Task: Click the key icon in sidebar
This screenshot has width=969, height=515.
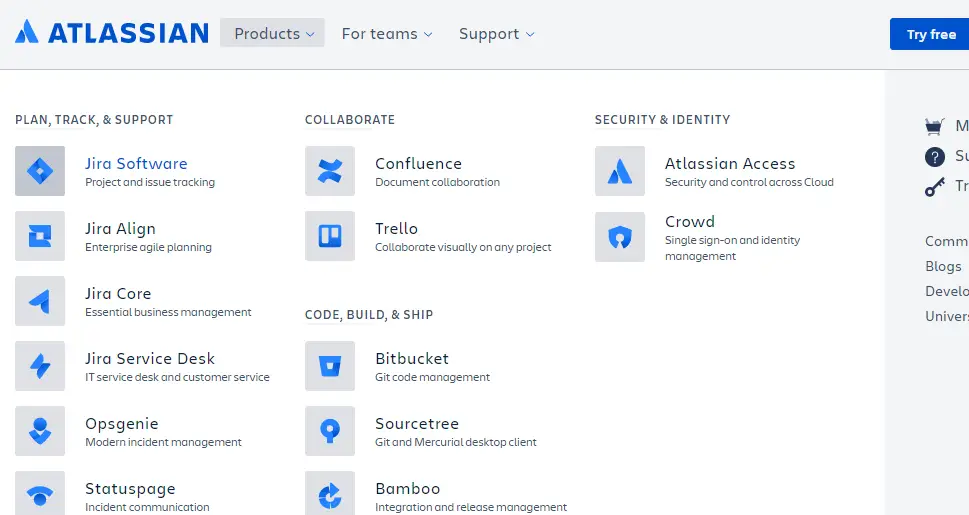Action: click(935, 186)
